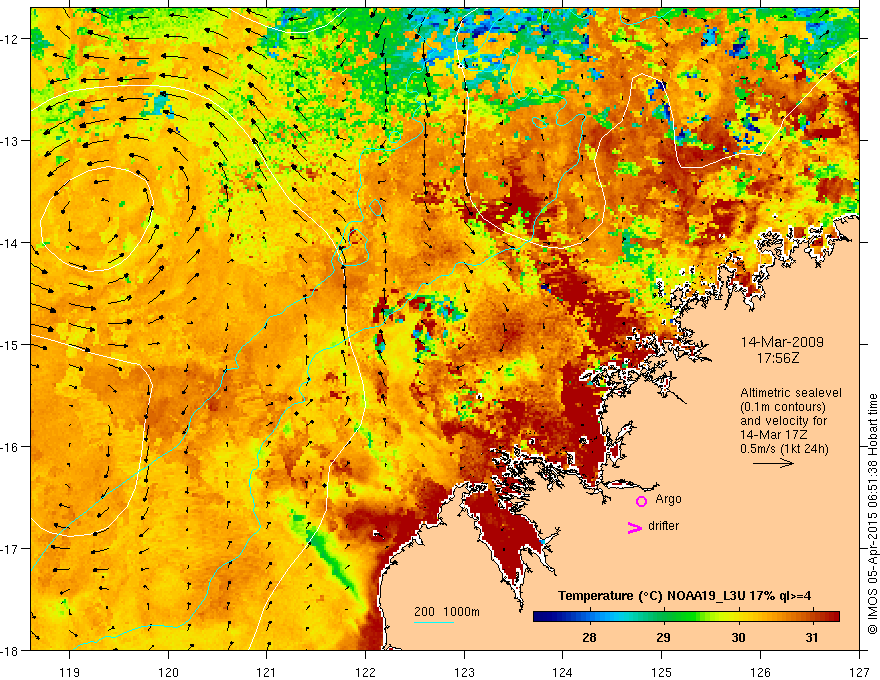Screen dimensions: 880x680
Task: Click the magenta Argo circle legend symbol
Action: point(641,501)
